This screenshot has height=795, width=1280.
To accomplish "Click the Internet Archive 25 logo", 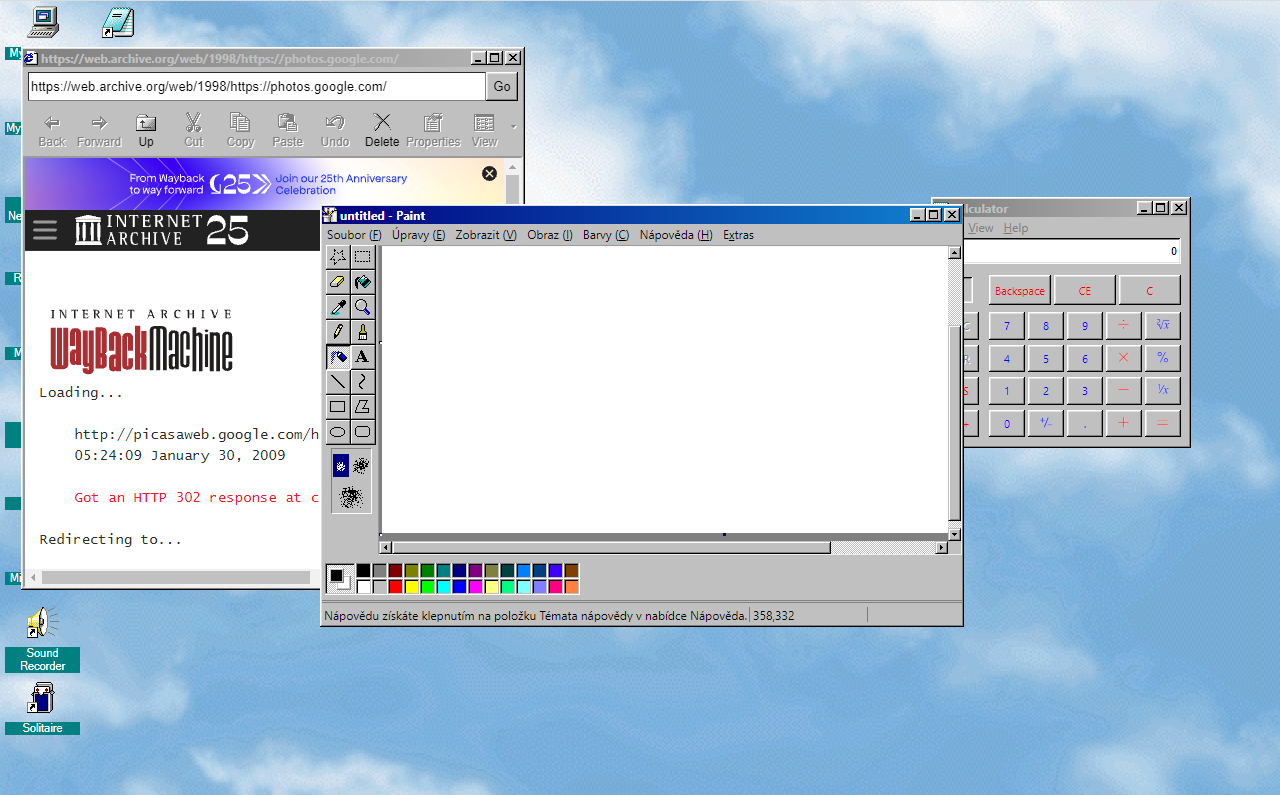I will (x=162, y=230).
